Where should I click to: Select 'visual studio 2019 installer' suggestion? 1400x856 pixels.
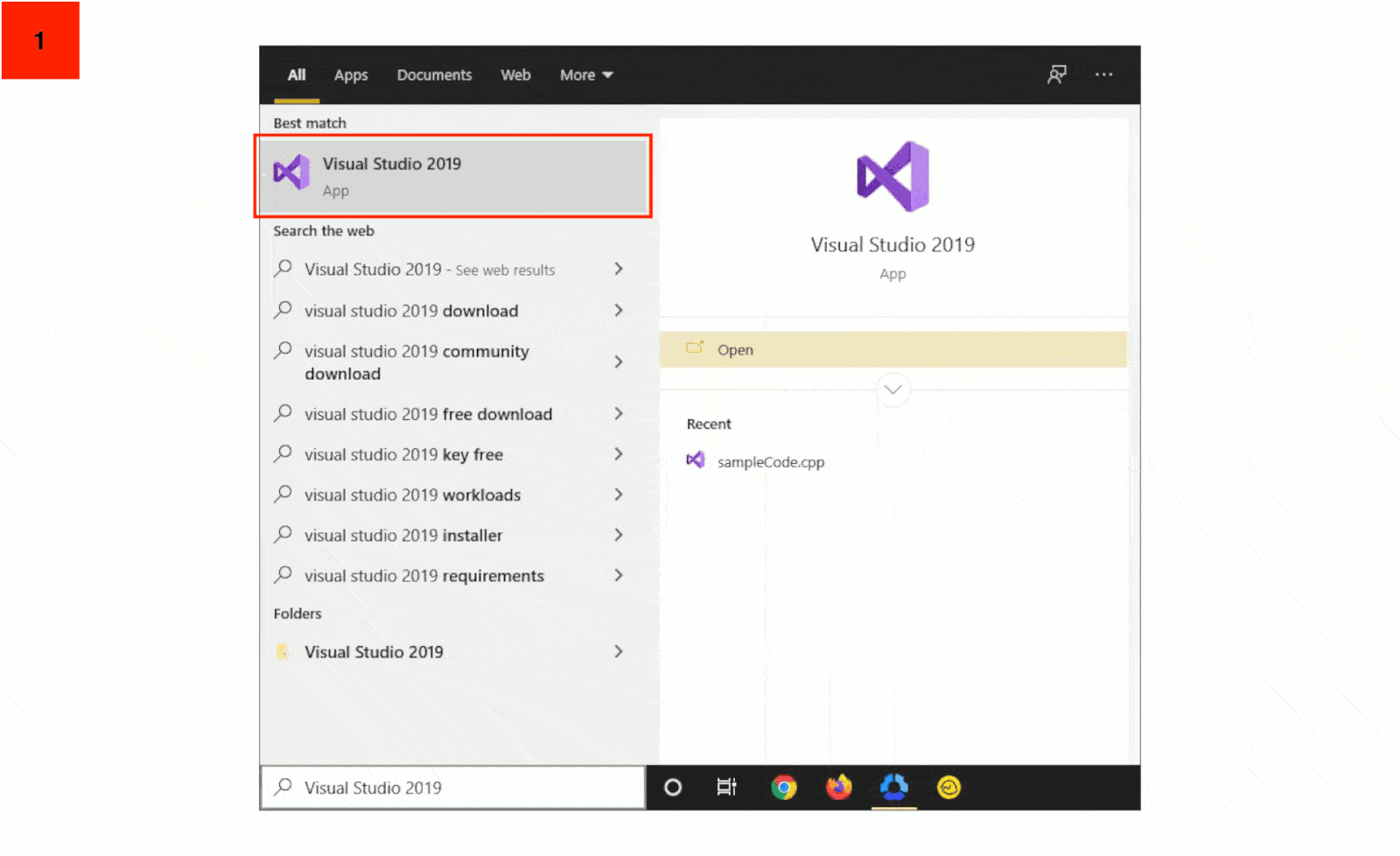(403, 535)
